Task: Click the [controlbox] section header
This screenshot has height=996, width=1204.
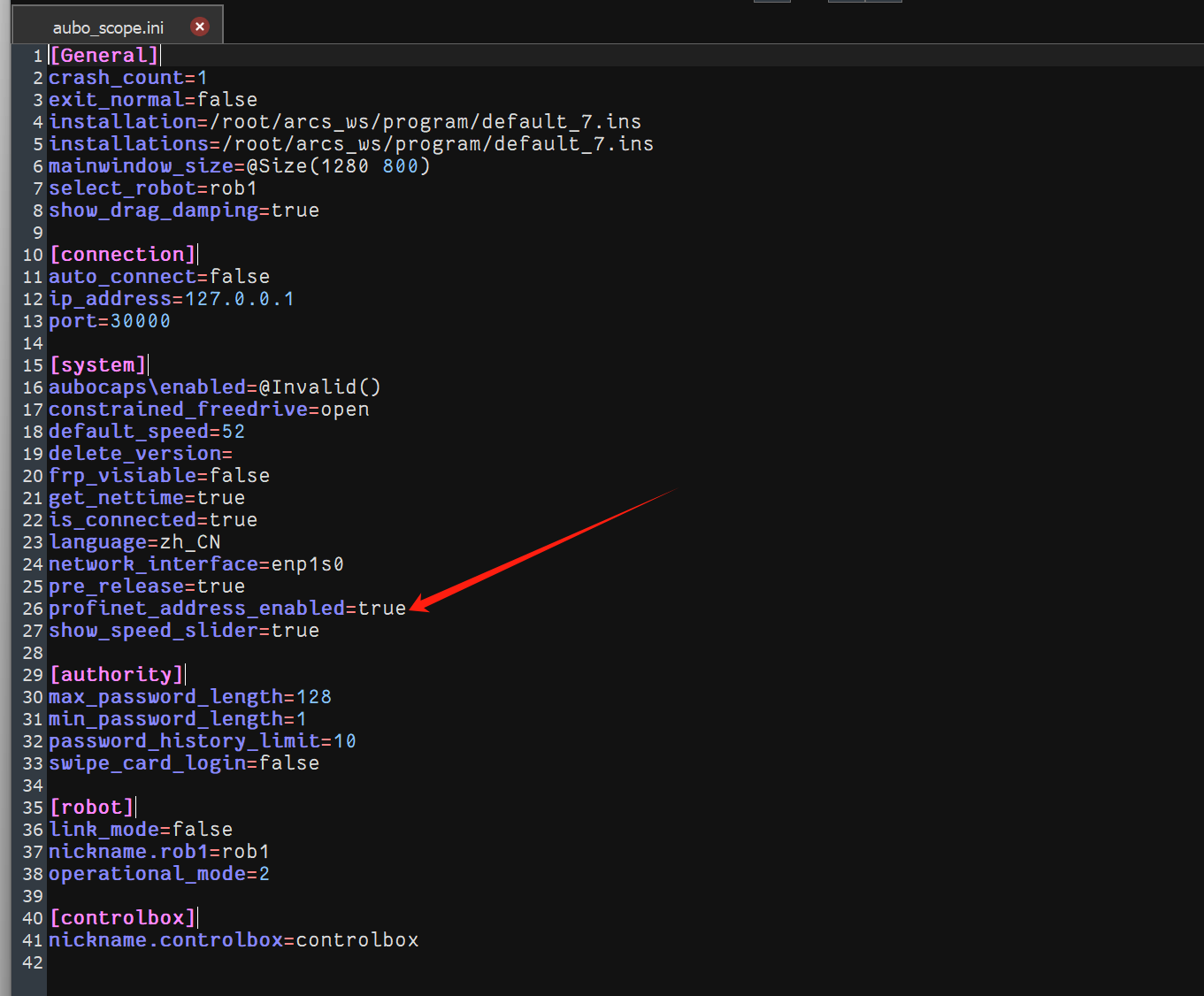Action: pos(123,918)
